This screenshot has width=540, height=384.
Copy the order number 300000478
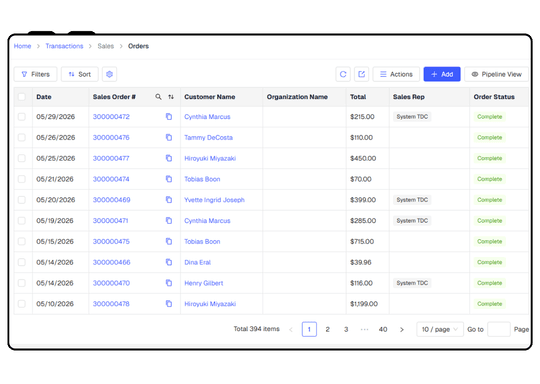(x=169, y=304)
